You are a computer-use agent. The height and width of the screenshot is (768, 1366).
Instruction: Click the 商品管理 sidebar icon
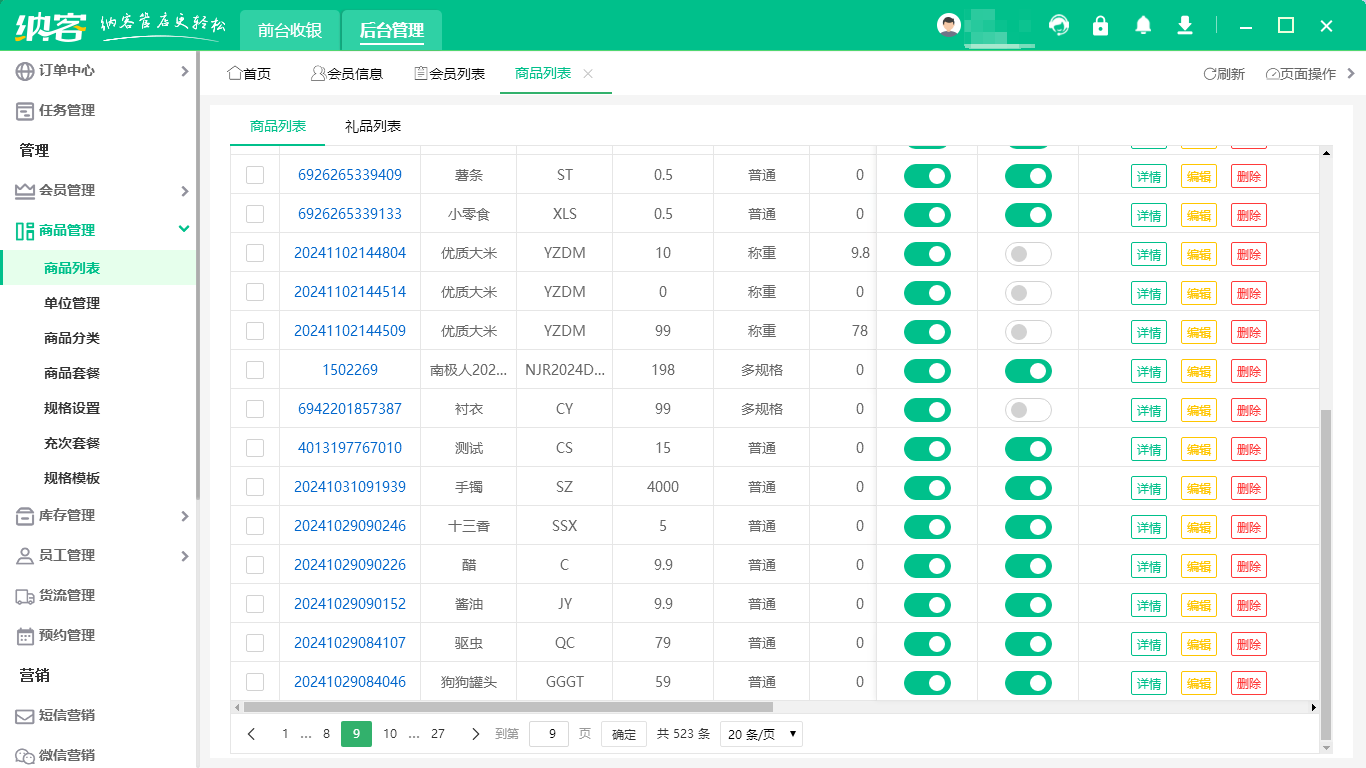(24, 231)
